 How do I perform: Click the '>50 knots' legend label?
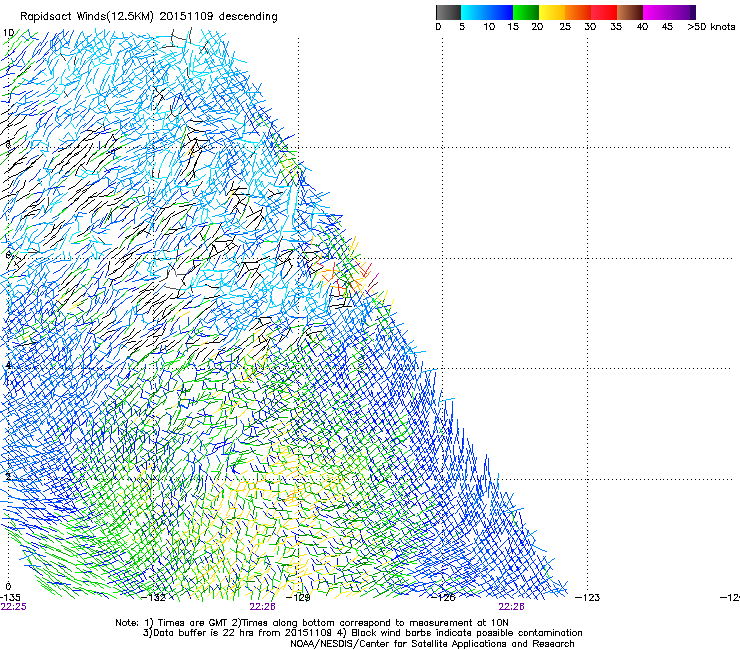711,27
